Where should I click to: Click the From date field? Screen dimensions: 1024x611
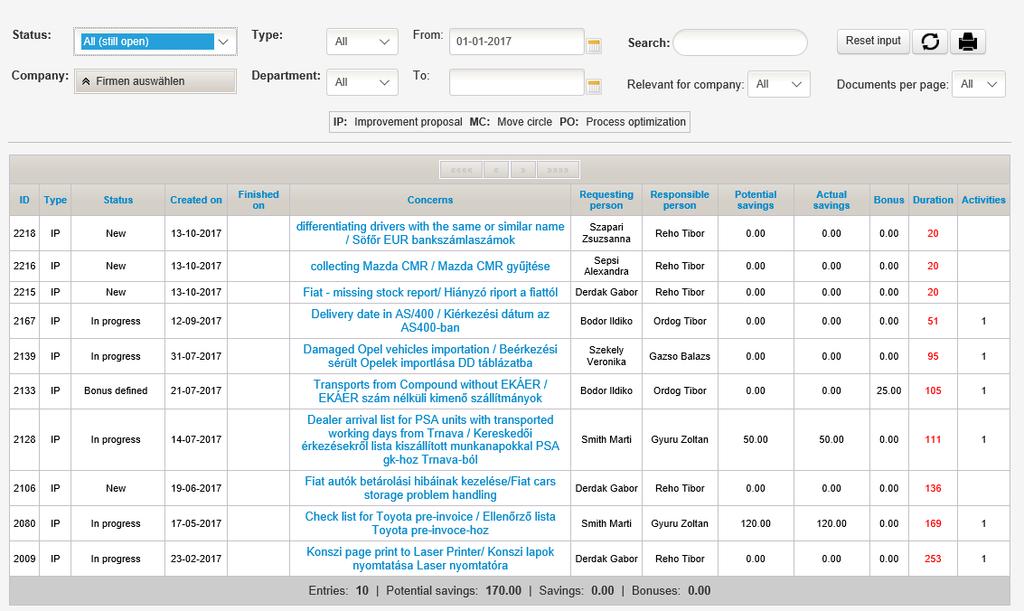coord(517,41)
